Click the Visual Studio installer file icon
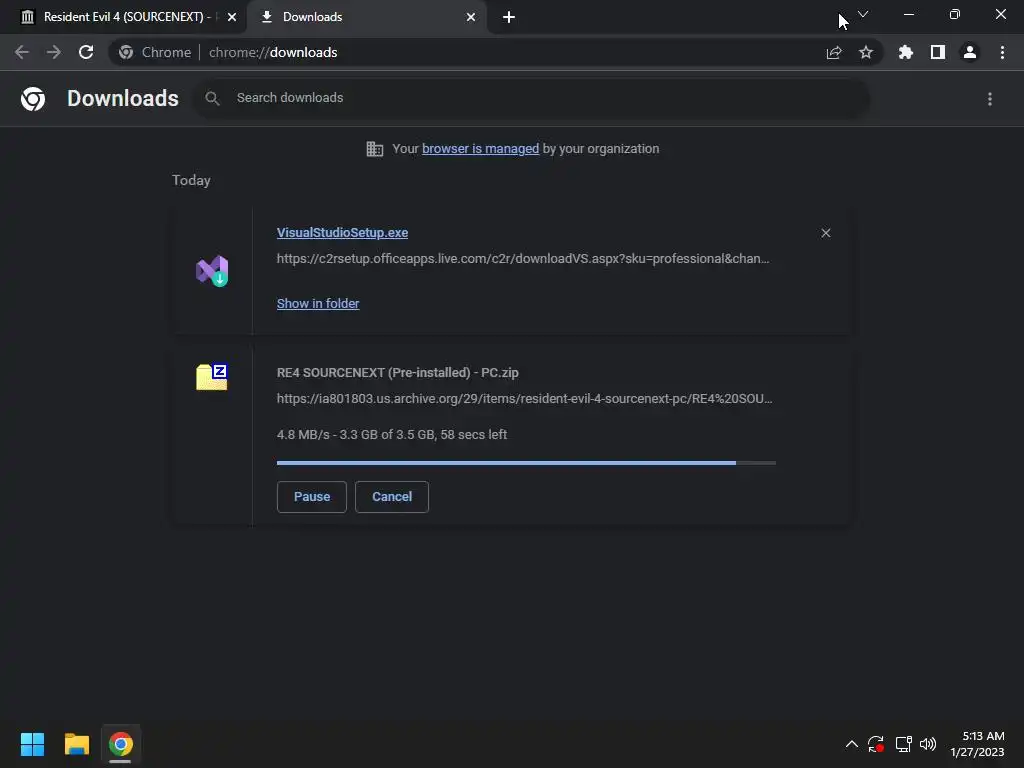 click(212, 271)
